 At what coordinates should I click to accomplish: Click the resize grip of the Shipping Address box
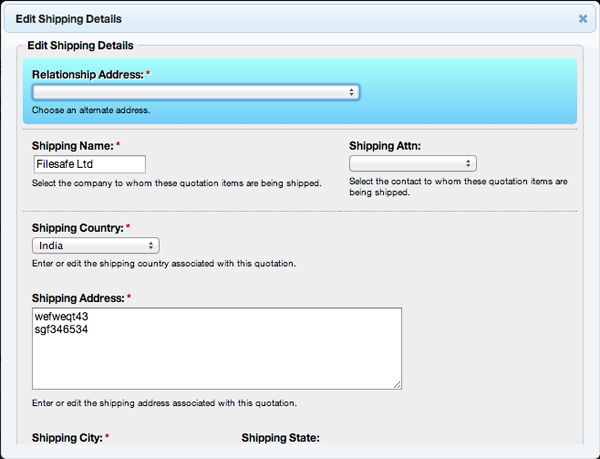pyautogui.click(x=397, y=385)
